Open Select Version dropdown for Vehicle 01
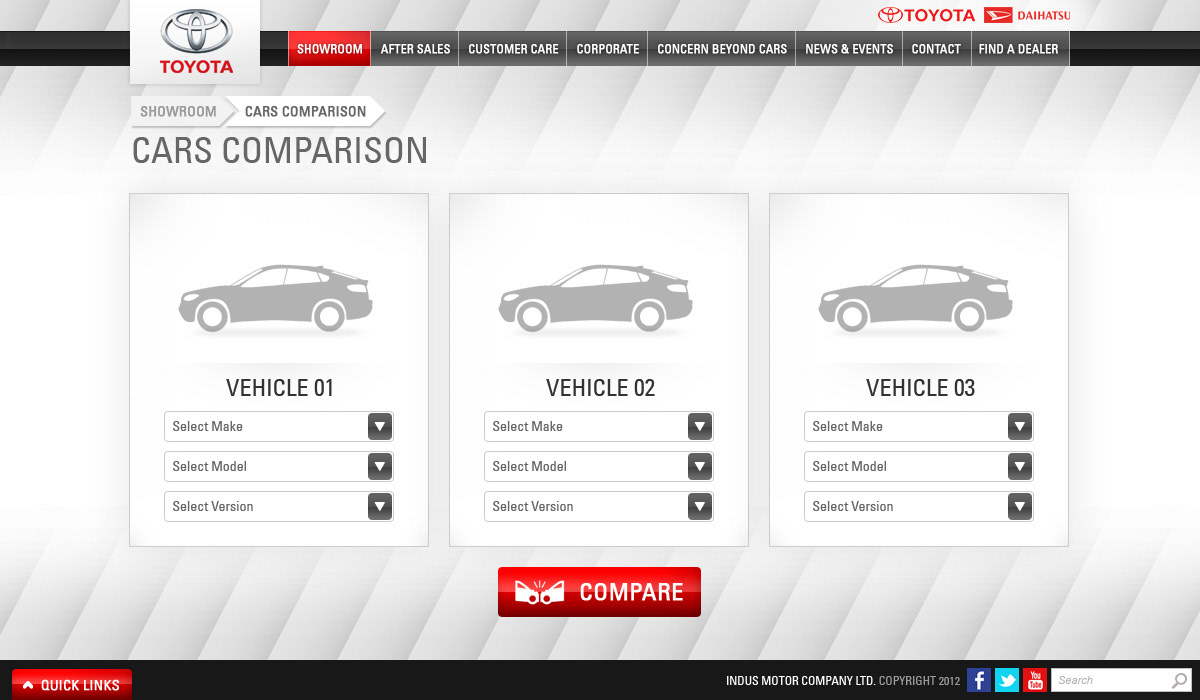The height and width of the screenshot is (700, 1200). (279, 507)
